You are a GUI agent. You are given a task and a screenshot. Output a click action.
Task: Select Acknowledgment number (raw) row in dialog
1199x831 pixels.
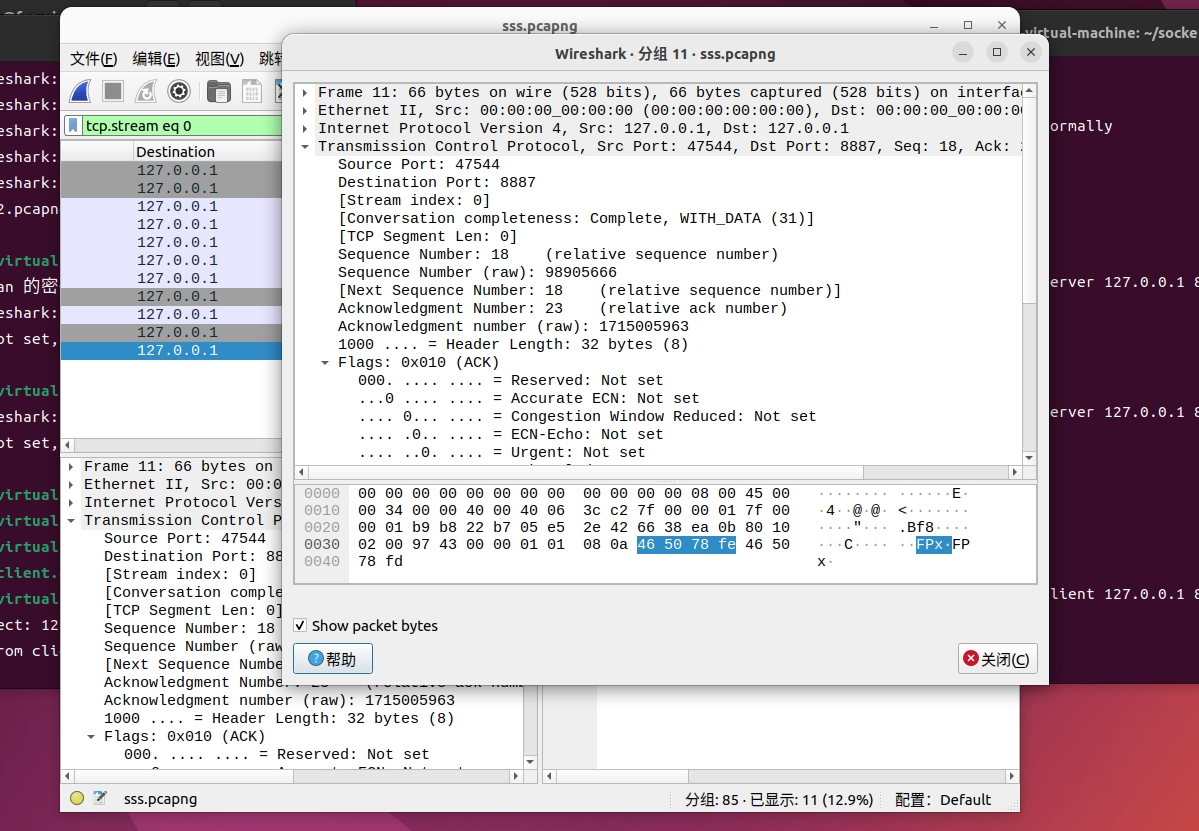pos(513,326)
